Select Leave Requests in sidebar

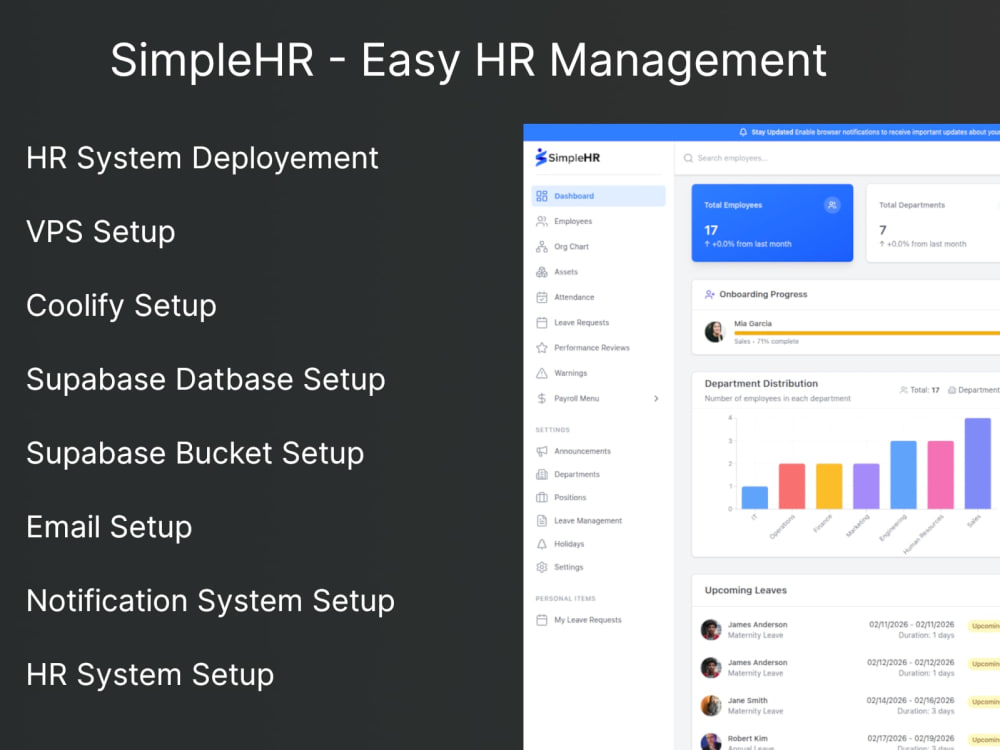[x=598, y=323]
